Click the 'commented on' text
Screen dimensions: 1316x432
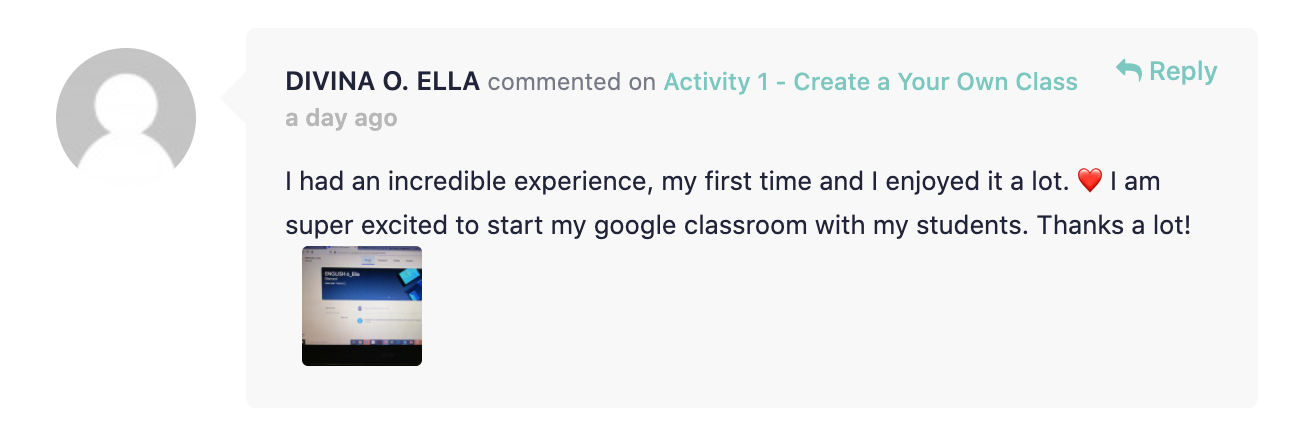tap(572, 82)
